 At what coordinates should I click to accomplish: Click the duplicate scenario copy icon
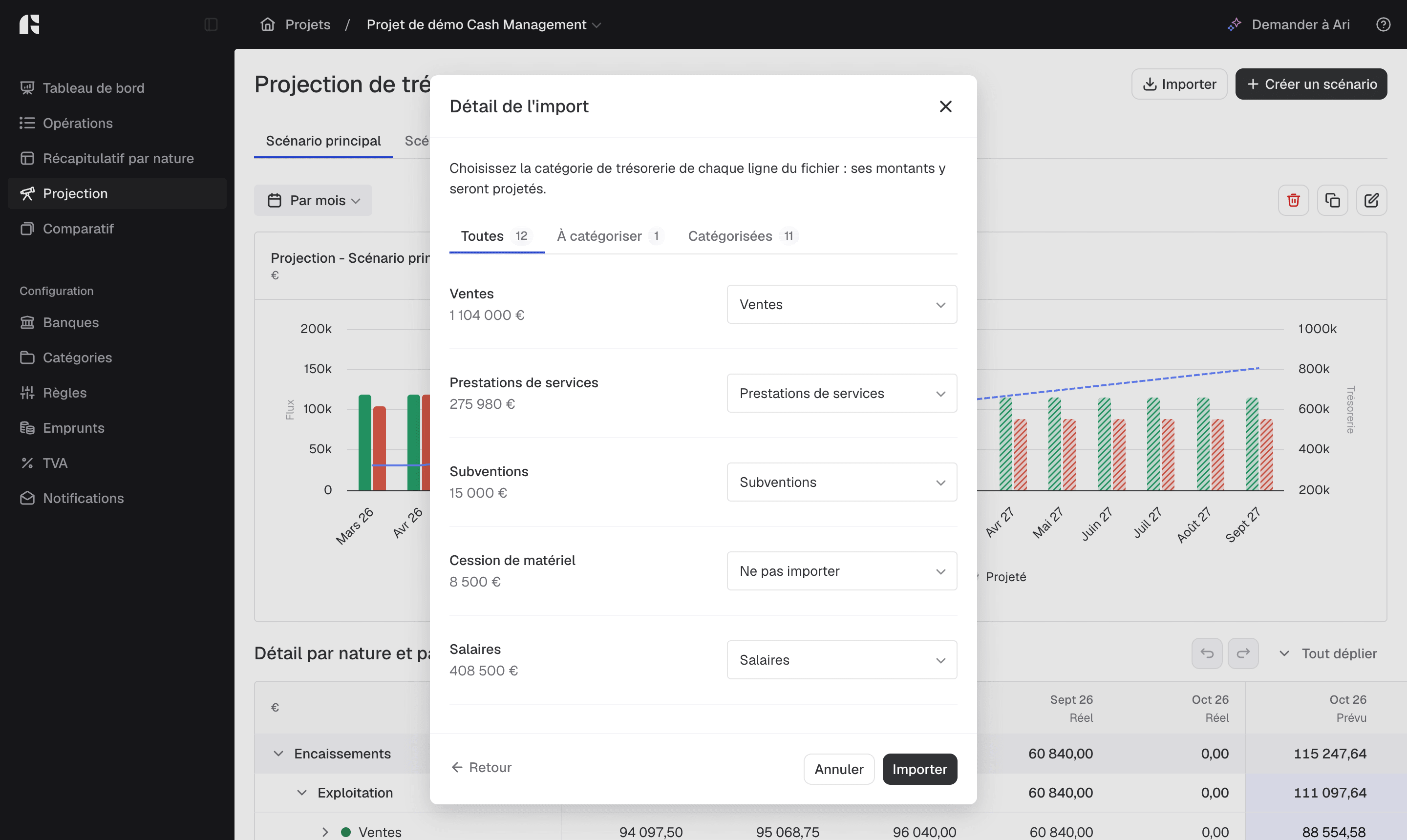click(1332, 200)
